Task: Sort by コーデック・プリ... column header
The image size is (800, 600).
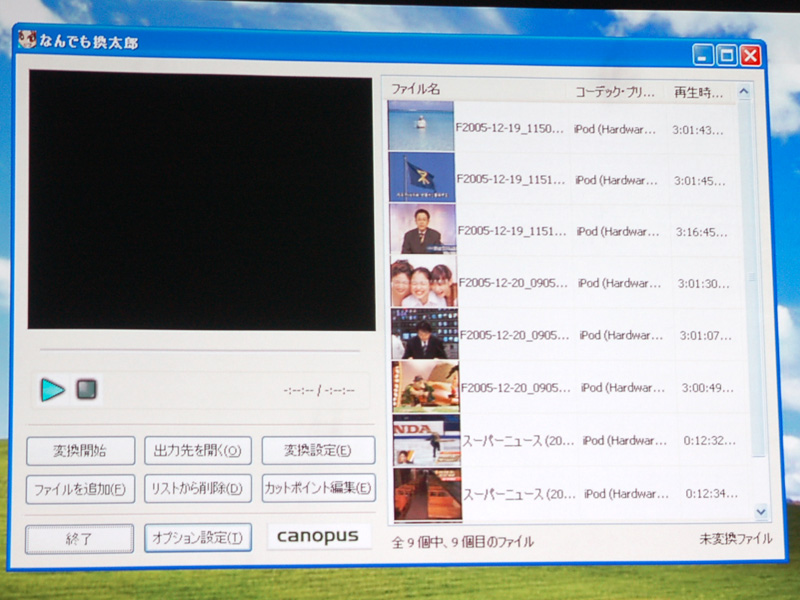Action: 615,92
